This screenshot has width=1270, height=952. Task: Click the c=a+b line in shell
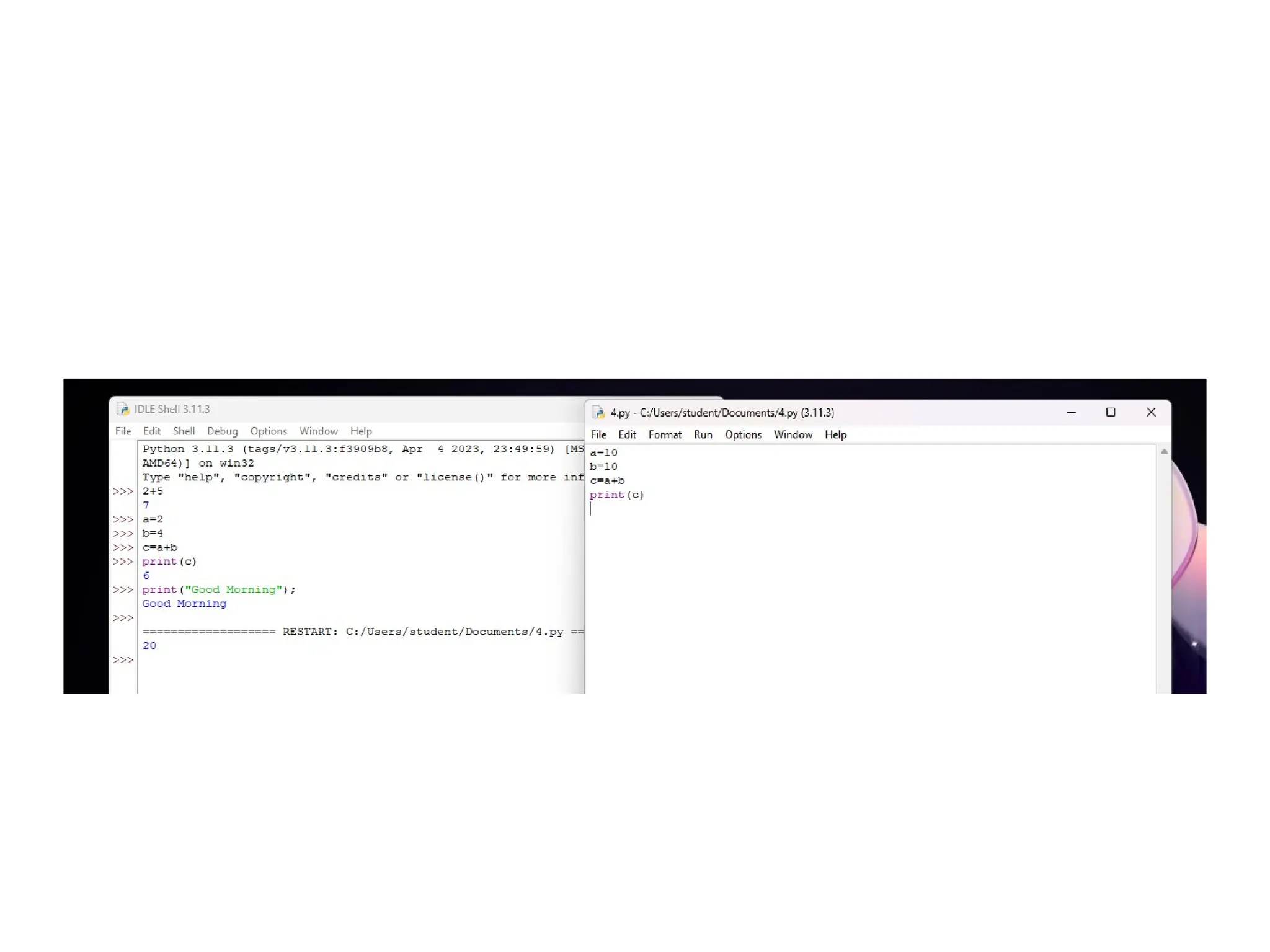159,547
